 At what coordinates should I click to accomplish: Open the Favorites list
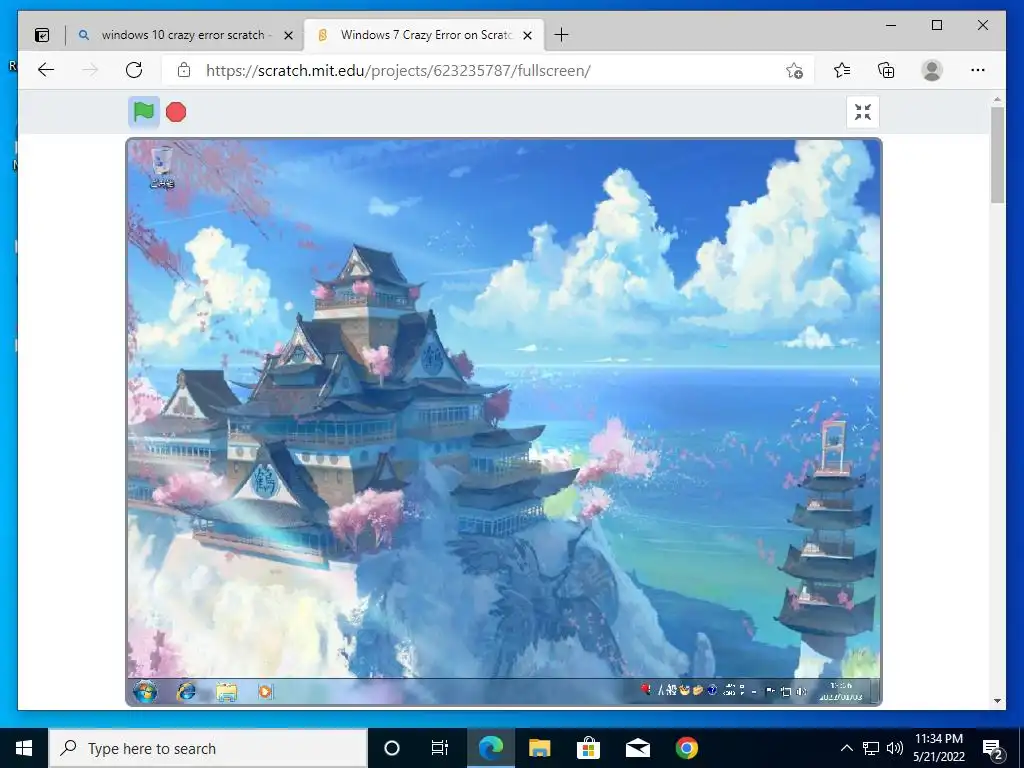coord(842,71)
